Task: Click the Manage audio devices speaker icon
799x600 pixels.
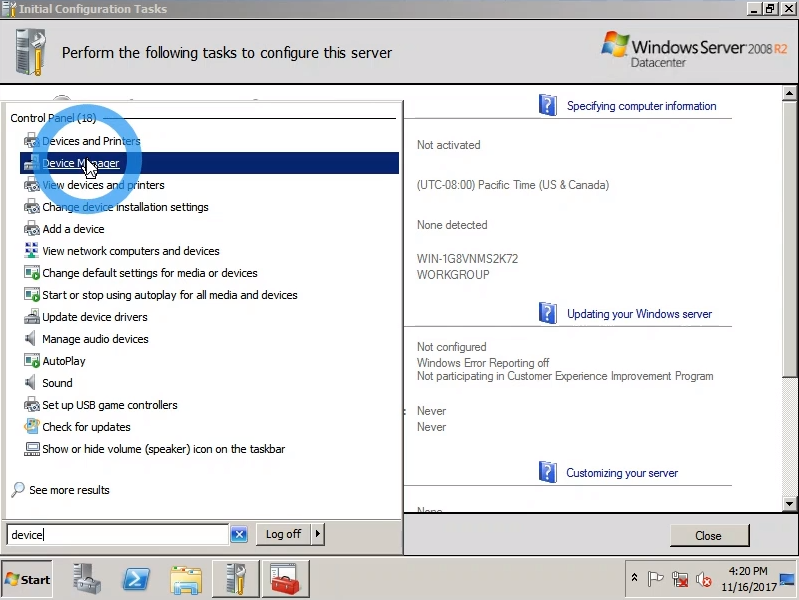Action: click(x=31, y=338)
